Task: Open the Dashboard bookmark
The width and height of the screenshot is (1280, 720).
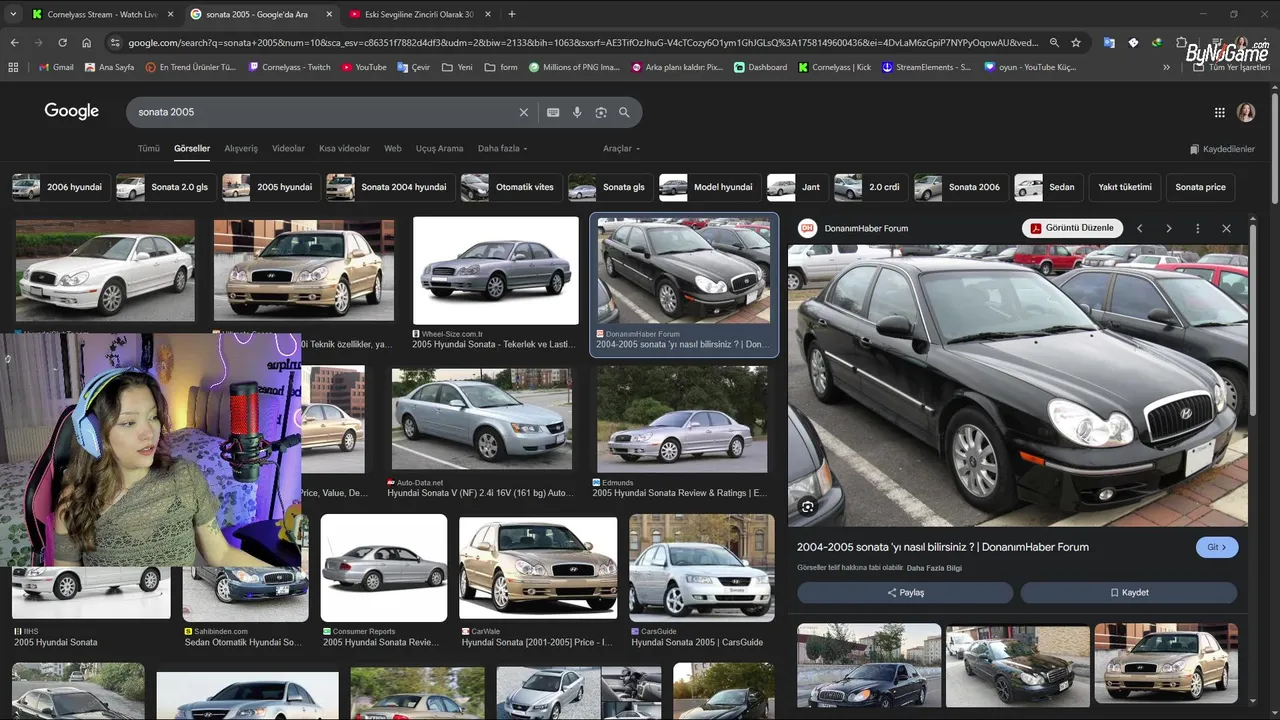Action: 760,67
